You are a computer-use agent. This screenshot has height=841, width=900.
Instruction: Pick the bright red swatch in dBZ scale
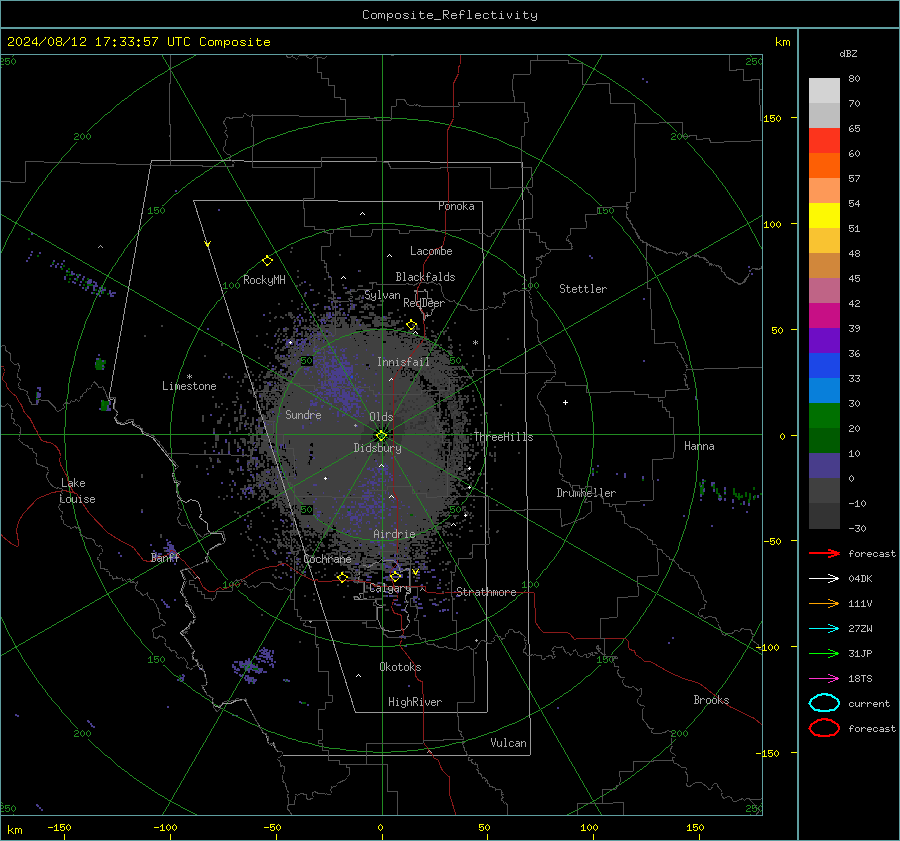[x=824, y=141]
